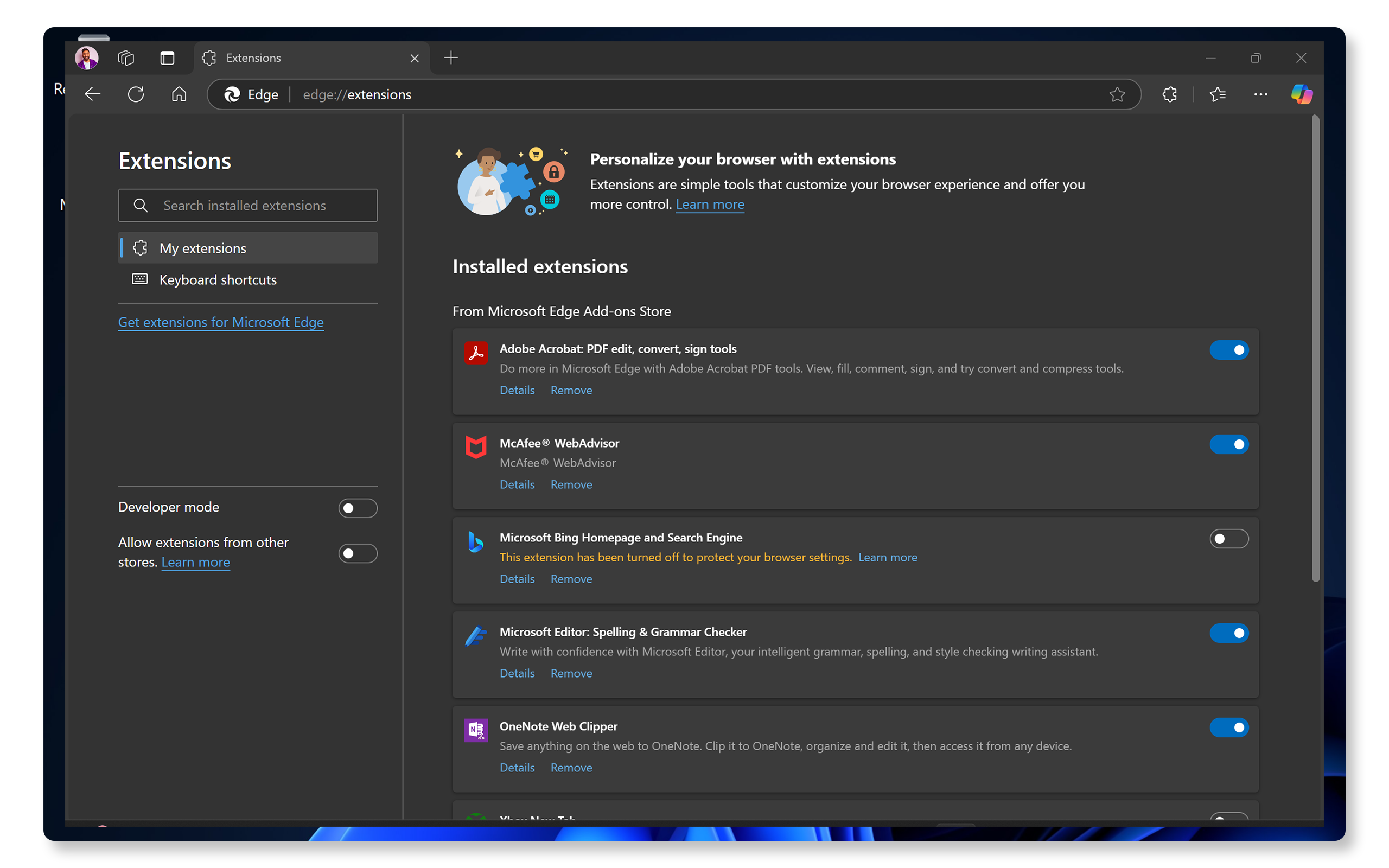Disable the Adobe Acrobat extension
Image resolution: width=1389 pixels, height=868 pixels.
(1229, 349)
